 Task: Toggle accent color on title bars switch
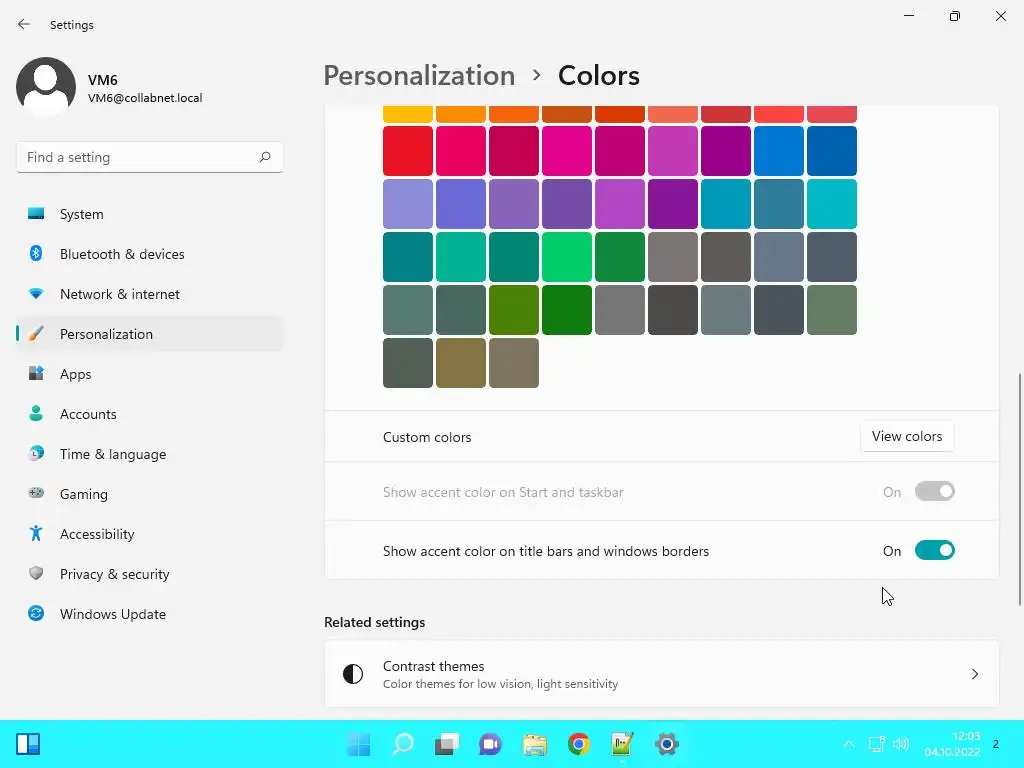935,551
